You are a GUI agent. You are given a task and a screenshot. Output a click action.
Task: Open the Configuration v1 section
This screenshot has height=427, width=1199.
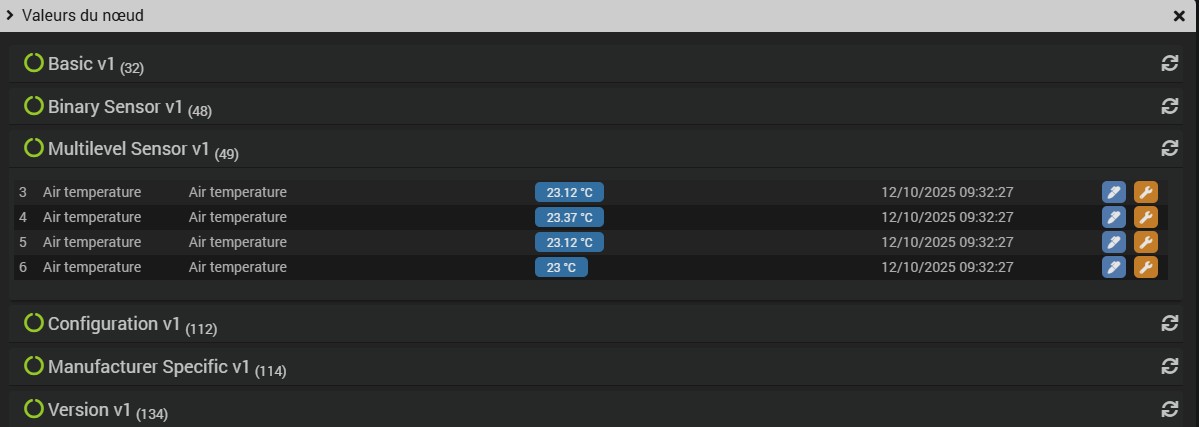114,324
